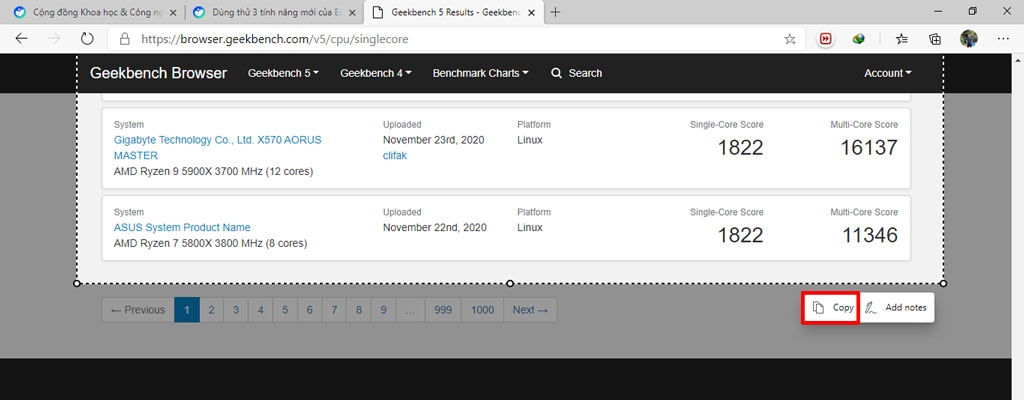The height and width of the screenshot is (400, 1024).
Task: Minimize the browser window
Action: (938, 11)
